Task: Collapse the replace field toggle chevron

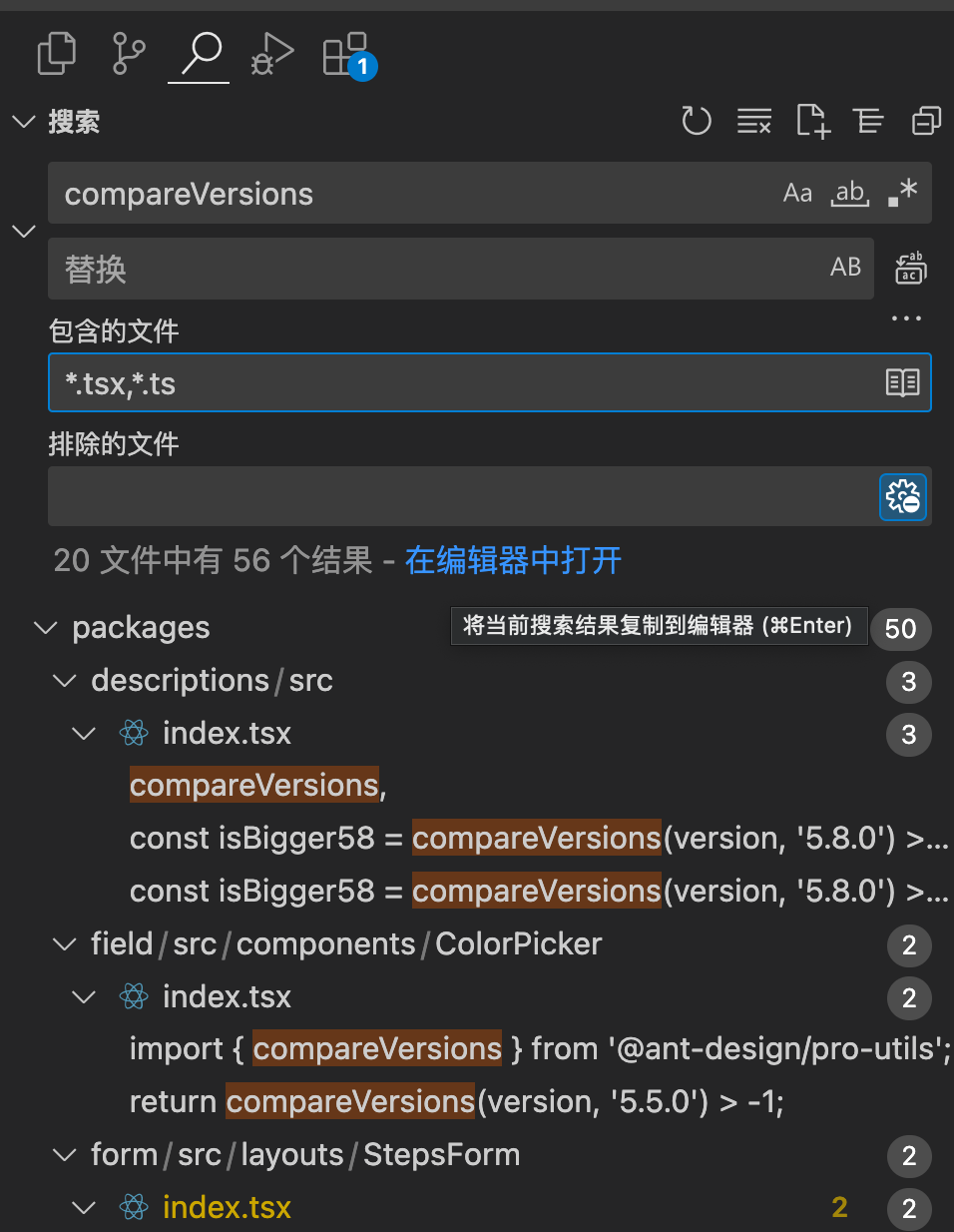Action: 24,232
